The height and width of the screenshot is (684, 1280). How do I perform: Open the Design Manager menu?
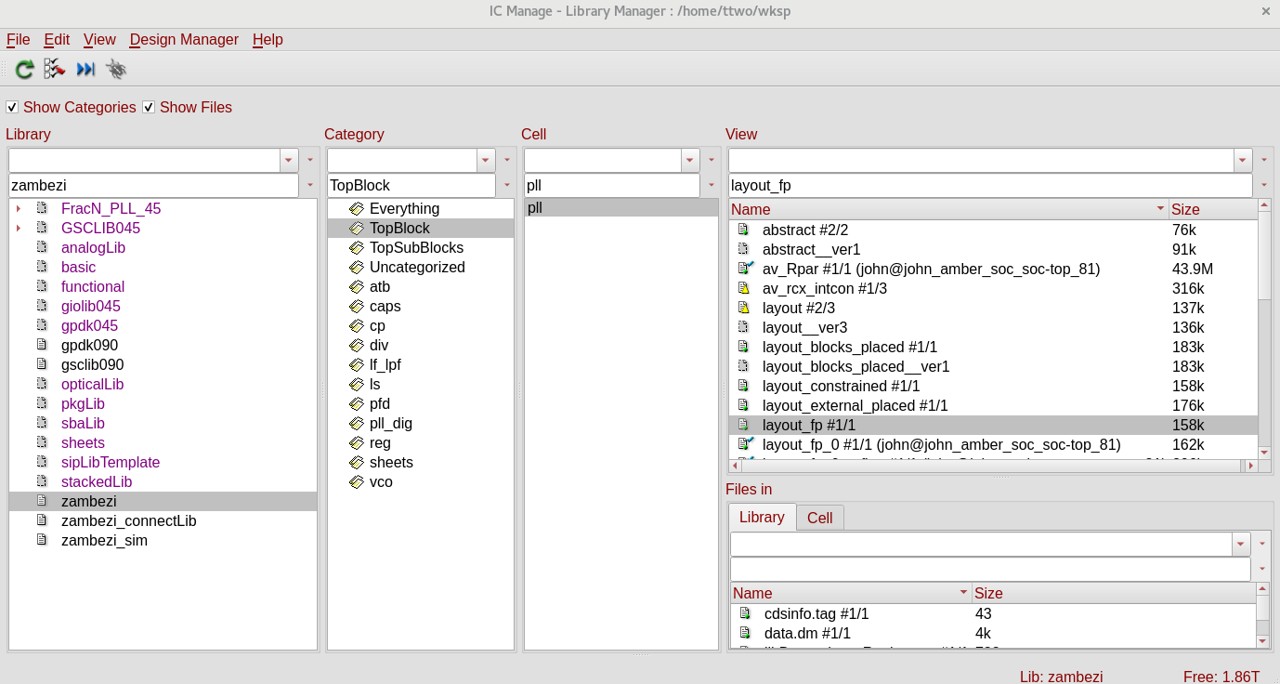(184, 40)
